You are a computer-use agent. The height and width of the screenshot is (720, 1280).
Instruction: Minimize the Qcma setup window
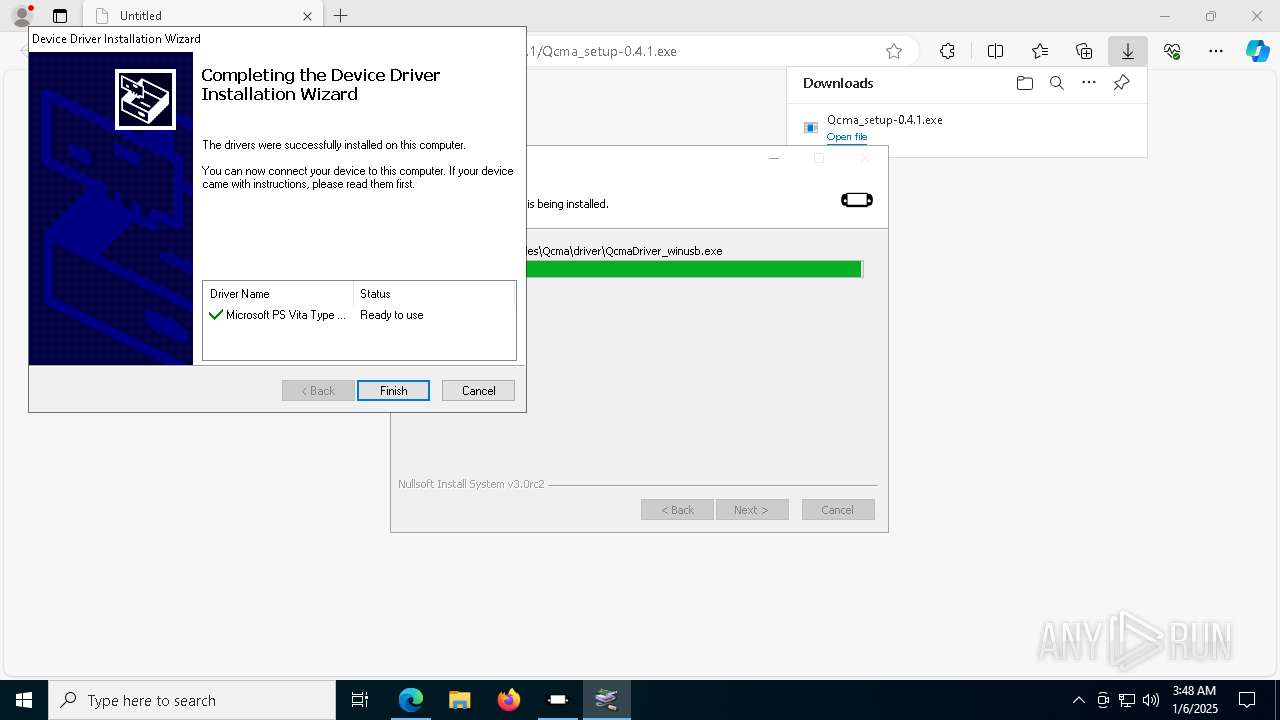pos(773,158)
